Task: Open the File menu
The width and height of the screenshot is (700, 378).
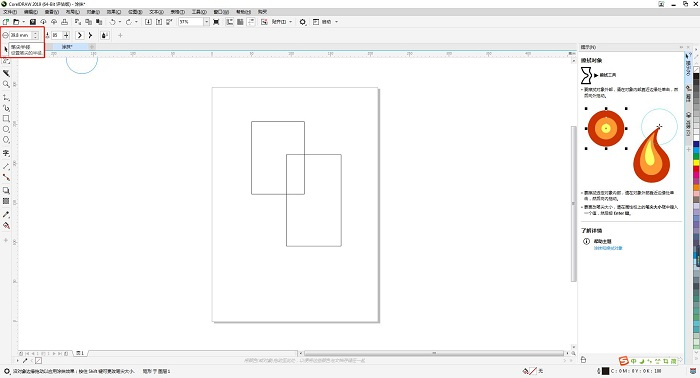Action: 10,12
